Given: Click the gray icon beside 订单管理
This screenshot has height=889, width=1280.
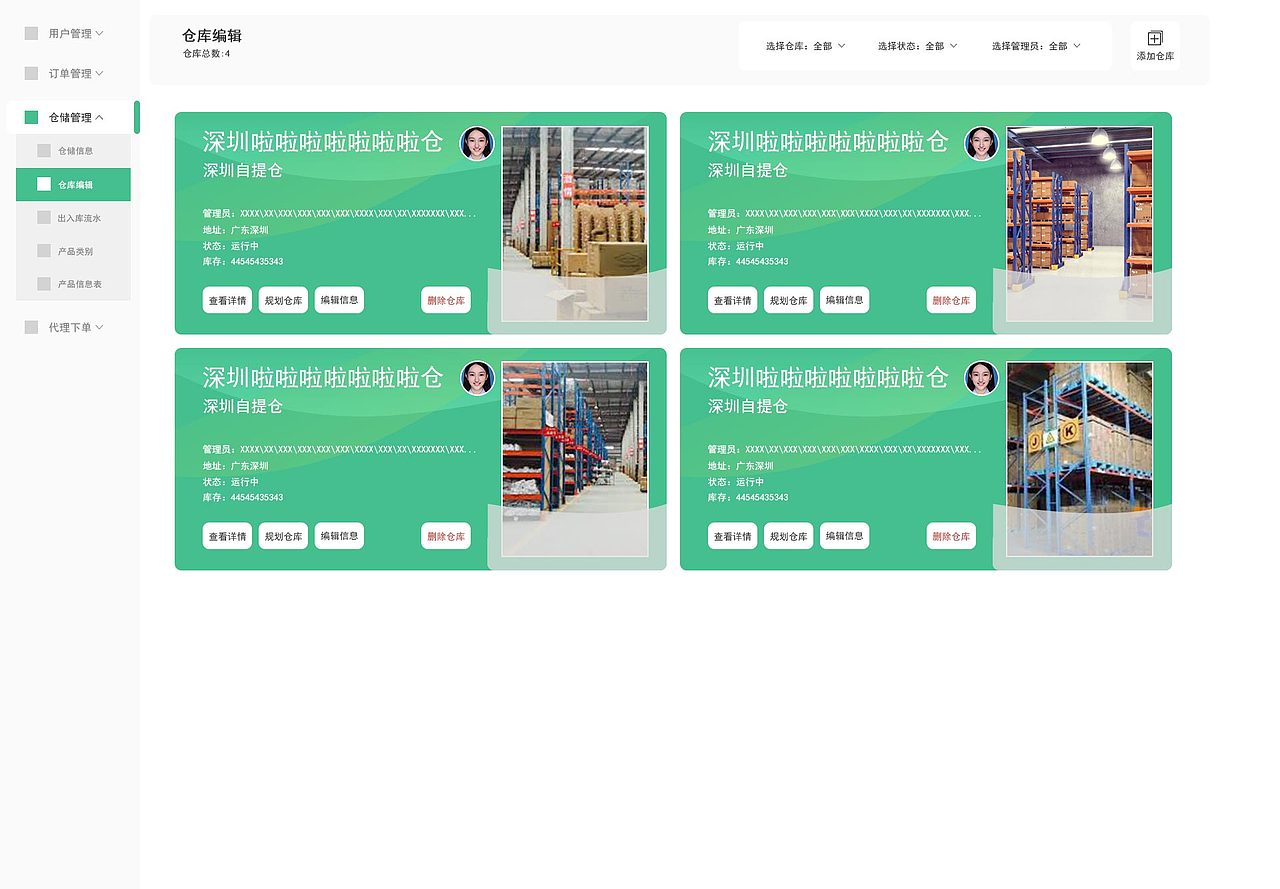Looking at the screenshot, I should [31, 73].
